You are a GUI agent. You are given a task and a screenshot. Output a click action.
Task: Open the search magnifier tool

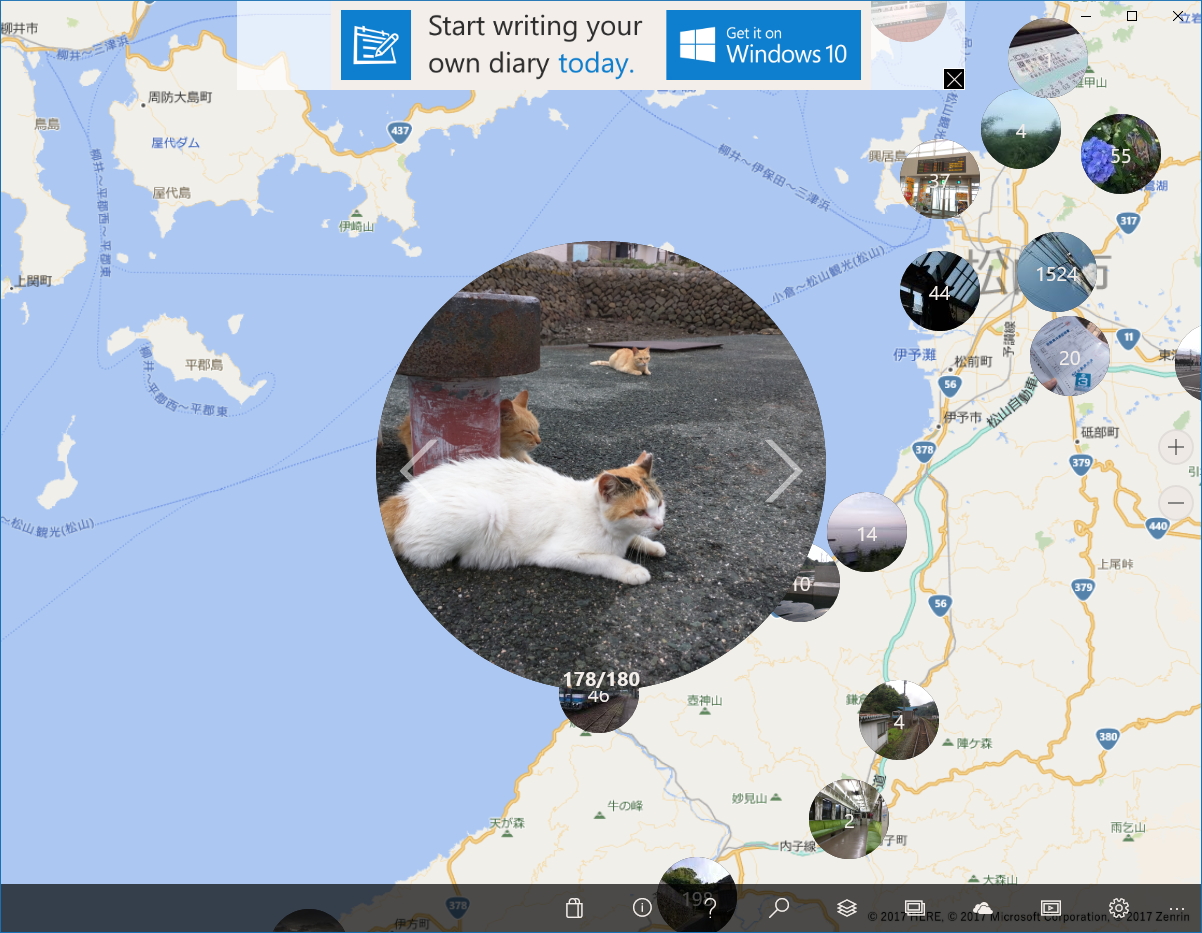(779, 908)
